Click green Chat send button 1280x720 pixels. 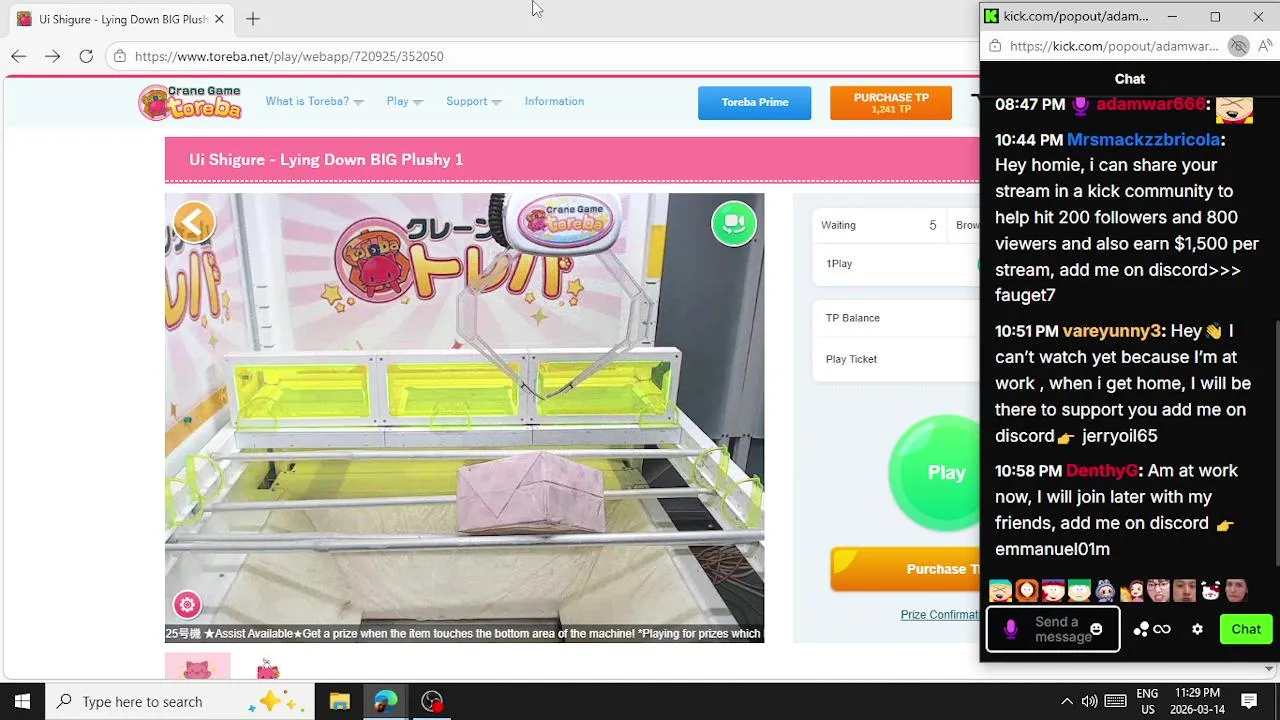[1246, 629]
